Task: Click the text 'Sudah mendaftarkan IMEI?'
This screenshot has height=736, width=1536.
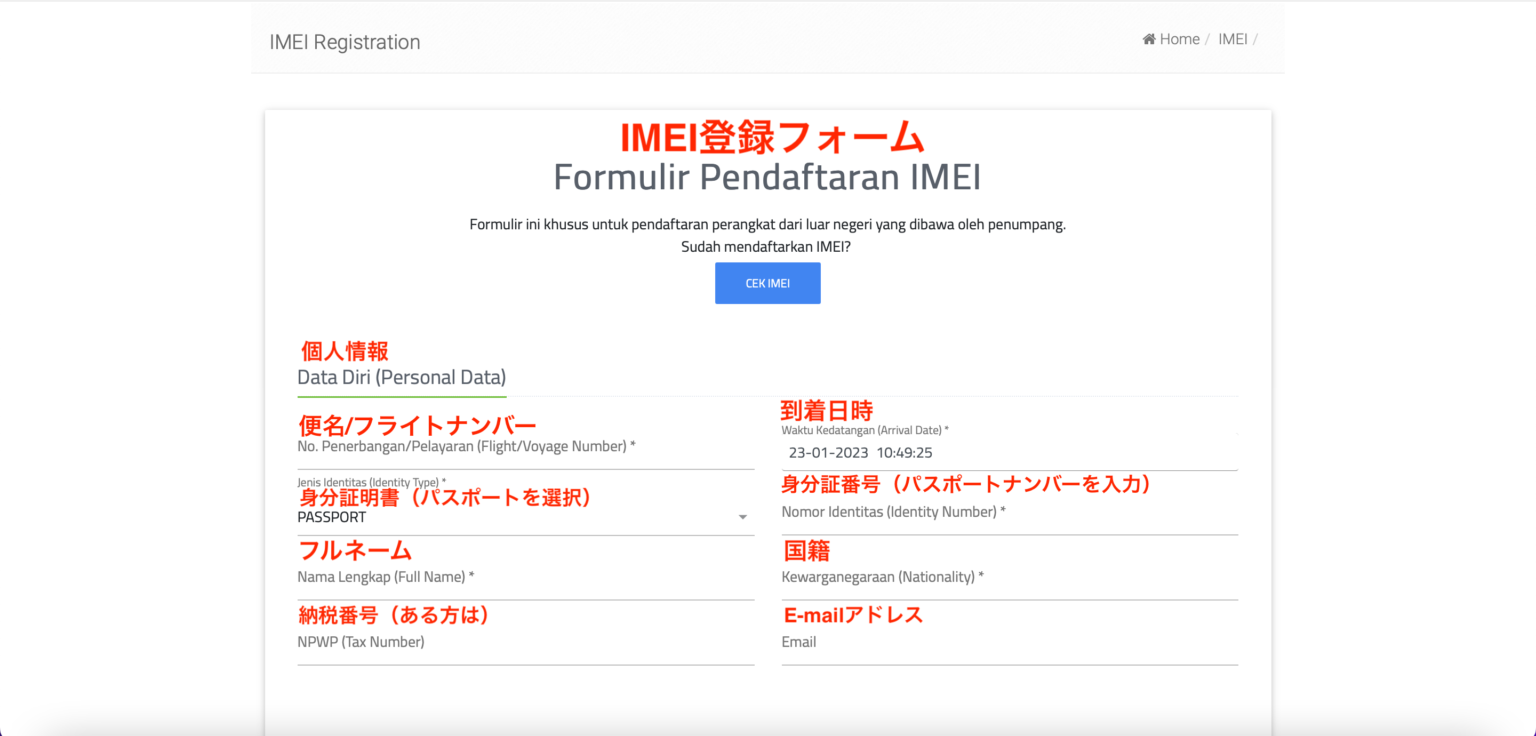Action: click(x=767, y=247)
